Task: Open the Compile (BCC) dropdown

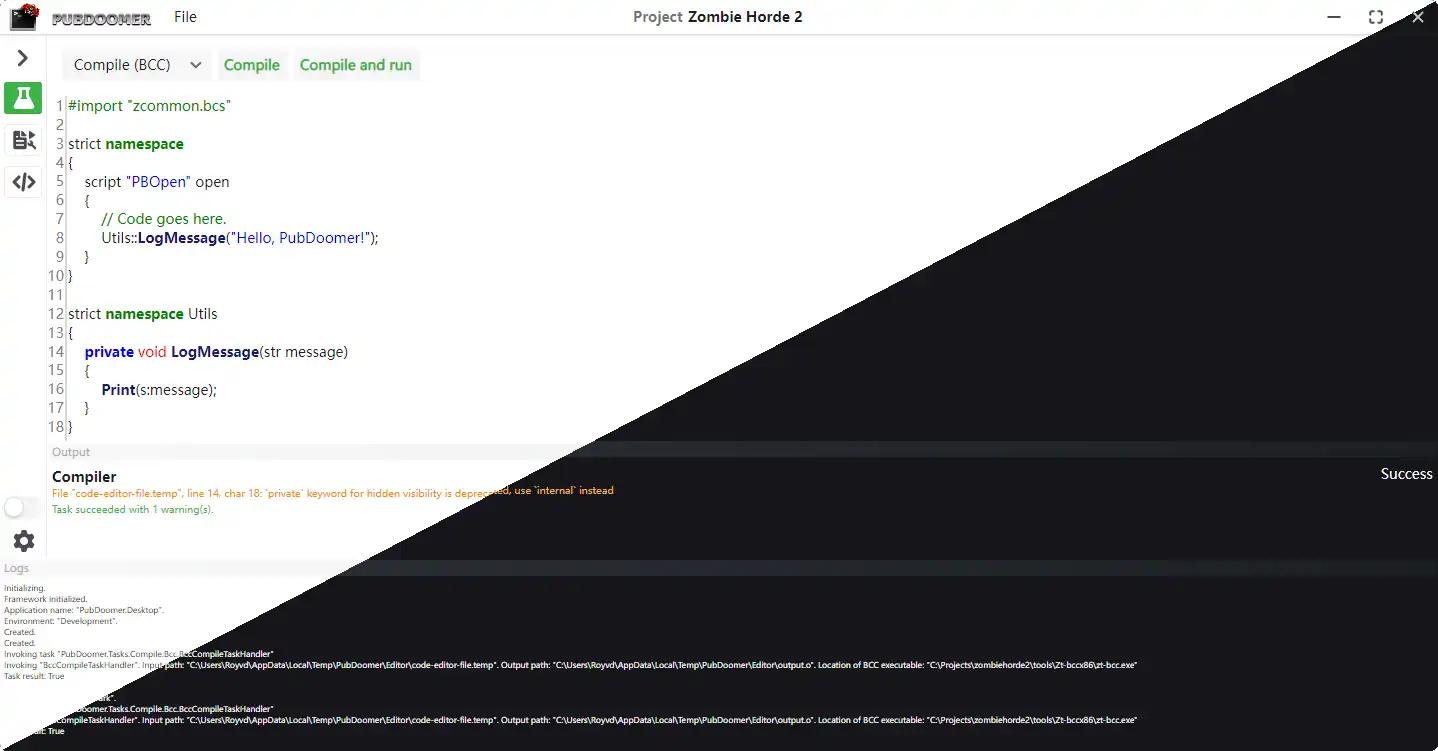Action: coord(137,65)
